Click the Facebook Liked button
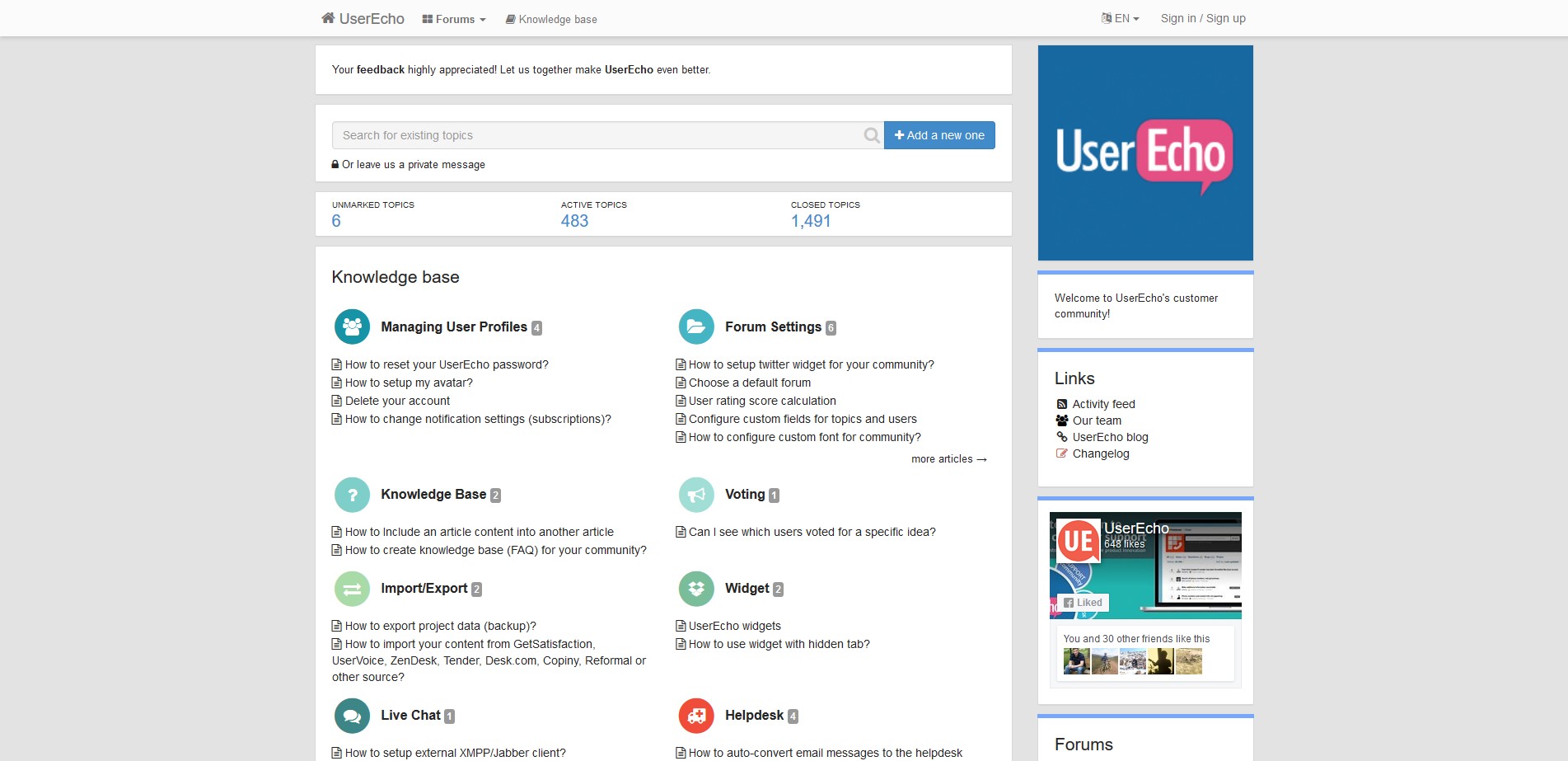The height and width of the screenshot is (761, 1568). pyautogui.click(x=1084, y=603)
